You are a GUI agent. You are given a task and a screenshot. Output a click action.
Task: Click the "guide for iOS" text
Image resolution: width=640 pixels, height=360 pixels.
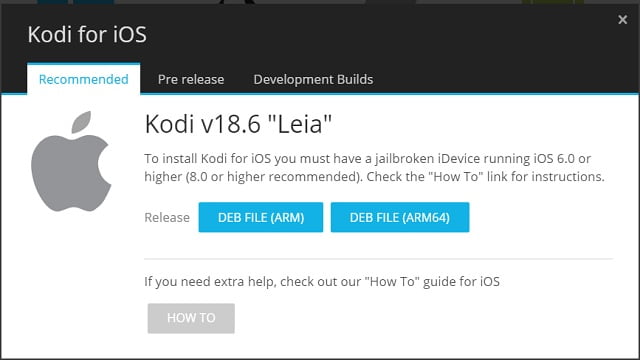coord(461,282)
